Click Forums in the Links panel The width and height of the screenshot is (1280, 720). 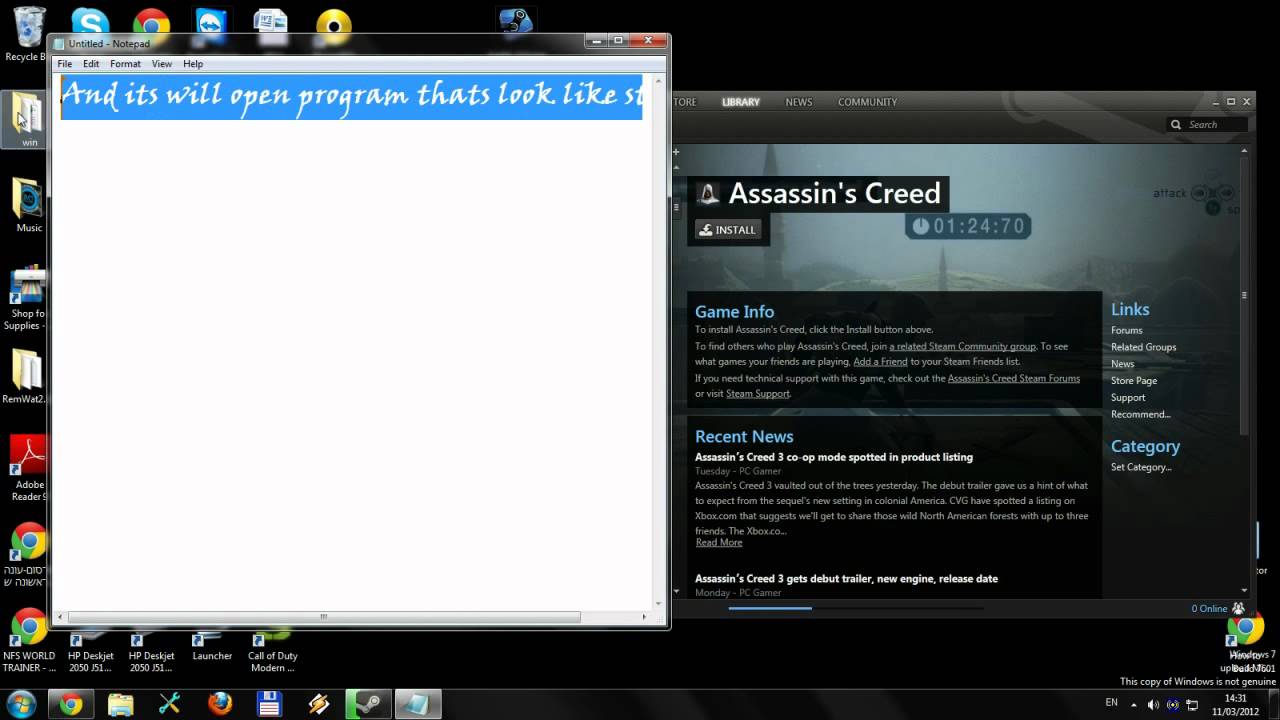click(x=1126, y=331)
